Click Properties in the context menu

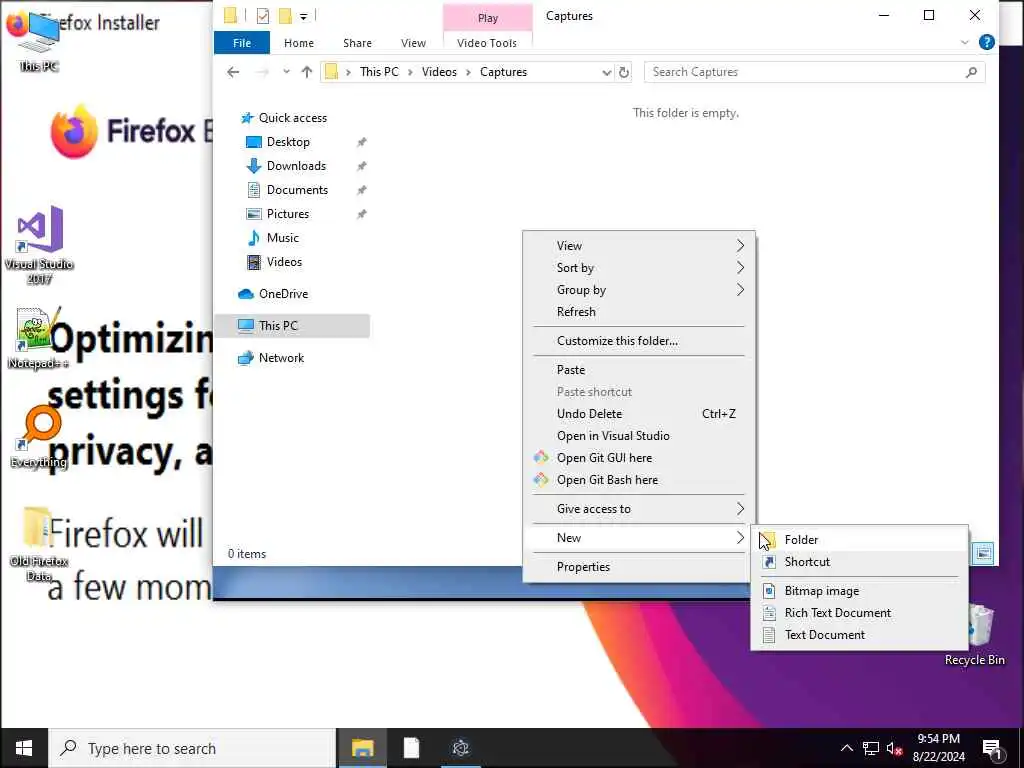click(x=638, y=567)
